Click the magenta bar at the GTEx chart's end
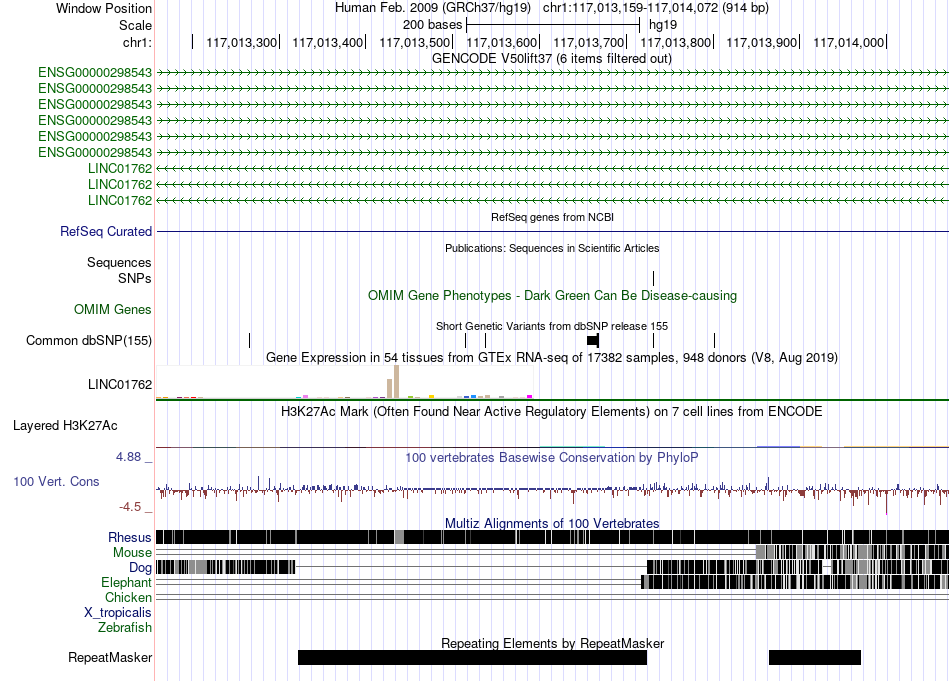This screenshot has height=681, width=950. pos(530,397)
